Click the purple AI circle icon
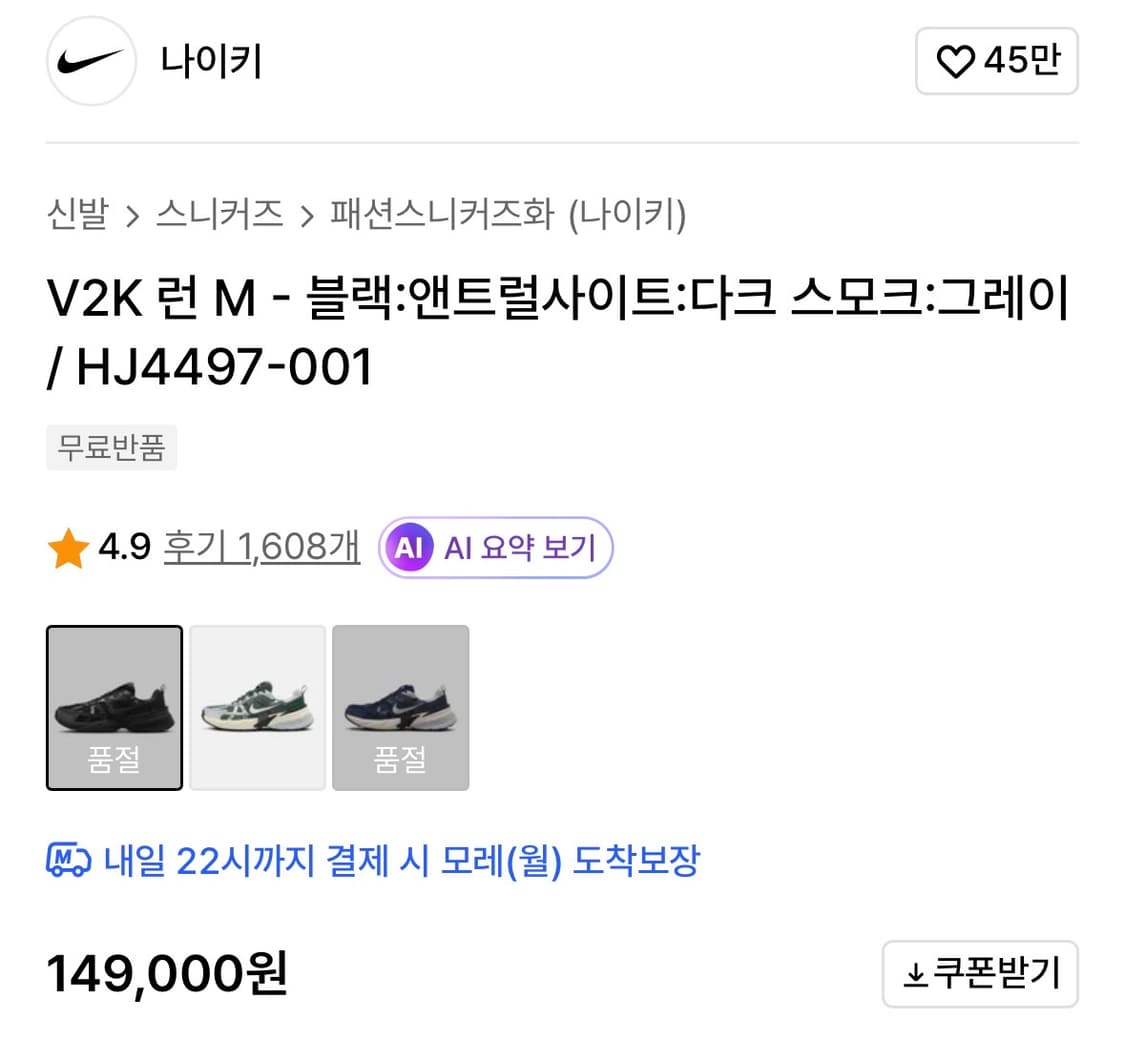The width and height of the screenshot is (1125, 1038). (409, 547)
